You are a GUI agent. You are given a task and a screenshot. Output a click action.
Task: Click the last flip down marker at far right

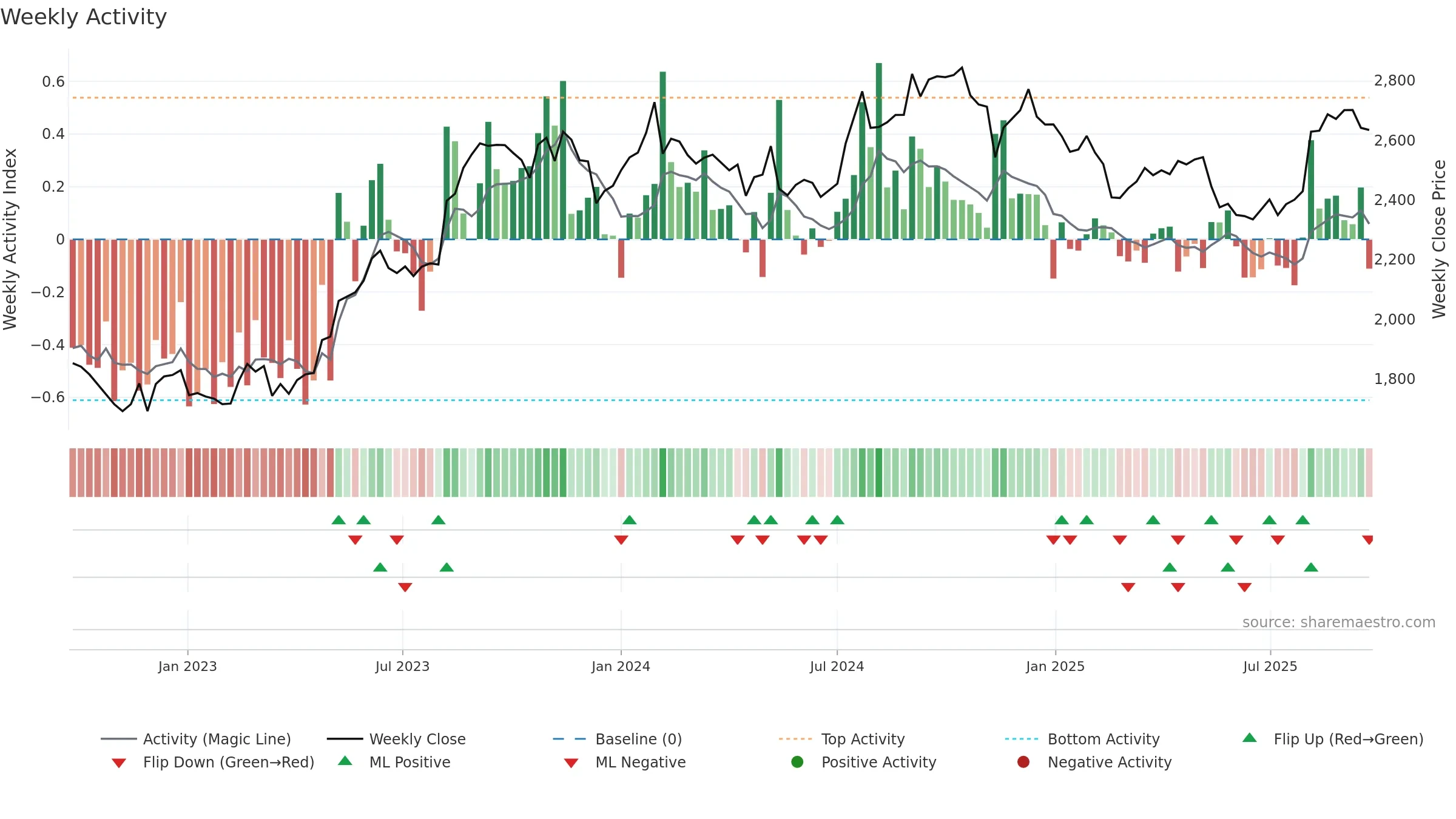1367,540
